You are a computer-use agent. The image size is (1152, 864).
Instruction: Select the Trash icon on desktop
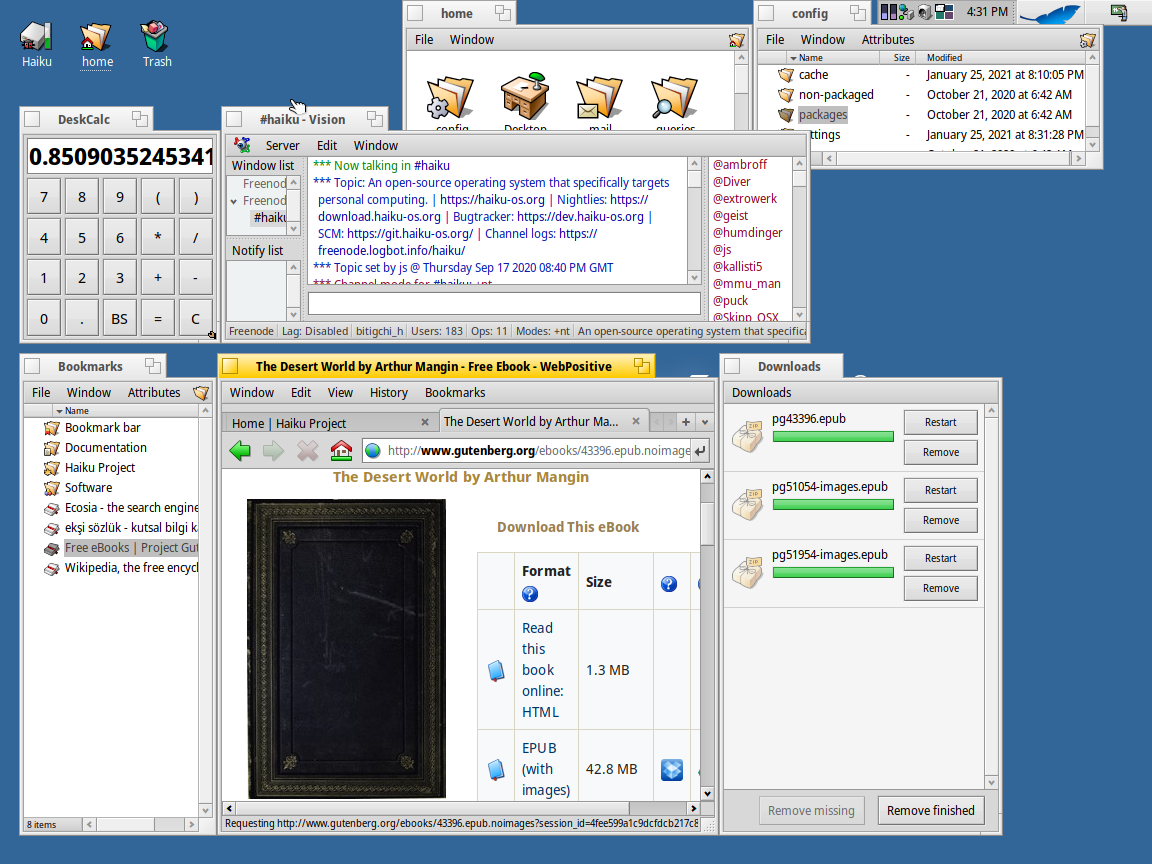155,36
